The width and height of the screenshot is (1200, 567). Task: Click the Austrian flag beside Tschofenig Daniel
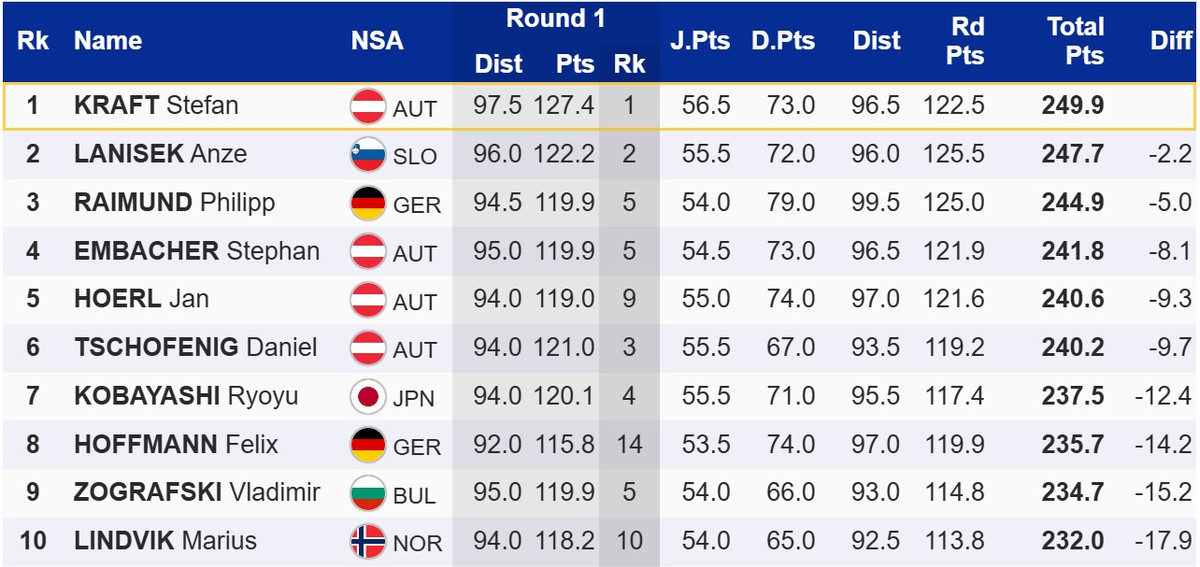point(368,349)
